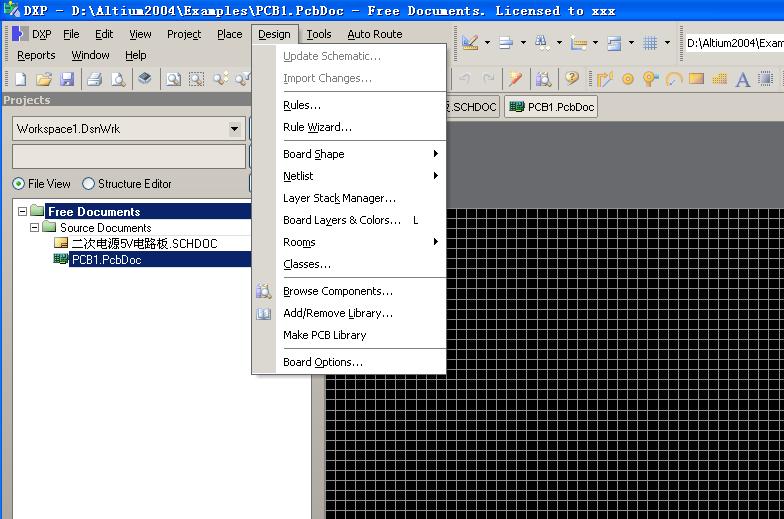Viewport: 784px width, 519px height.
Task: Click the zoom fit document icon
Action: (174, 79)
